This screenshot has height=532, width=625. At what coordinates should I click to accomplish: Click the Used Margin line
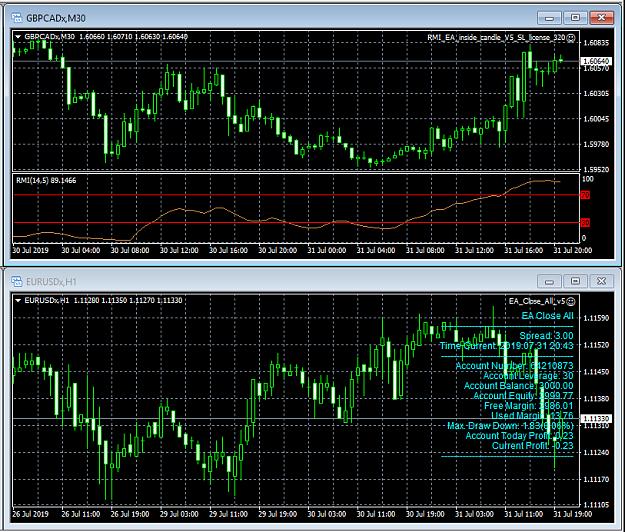[x=532, y=416]
